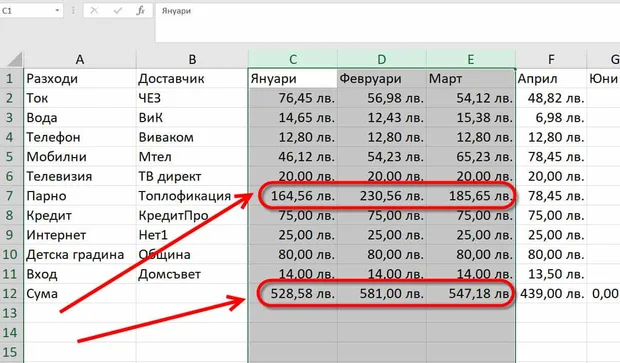Click the Enter checkmark formula bar icon
This screenshot has height=363, width=620.
(117, 11)
